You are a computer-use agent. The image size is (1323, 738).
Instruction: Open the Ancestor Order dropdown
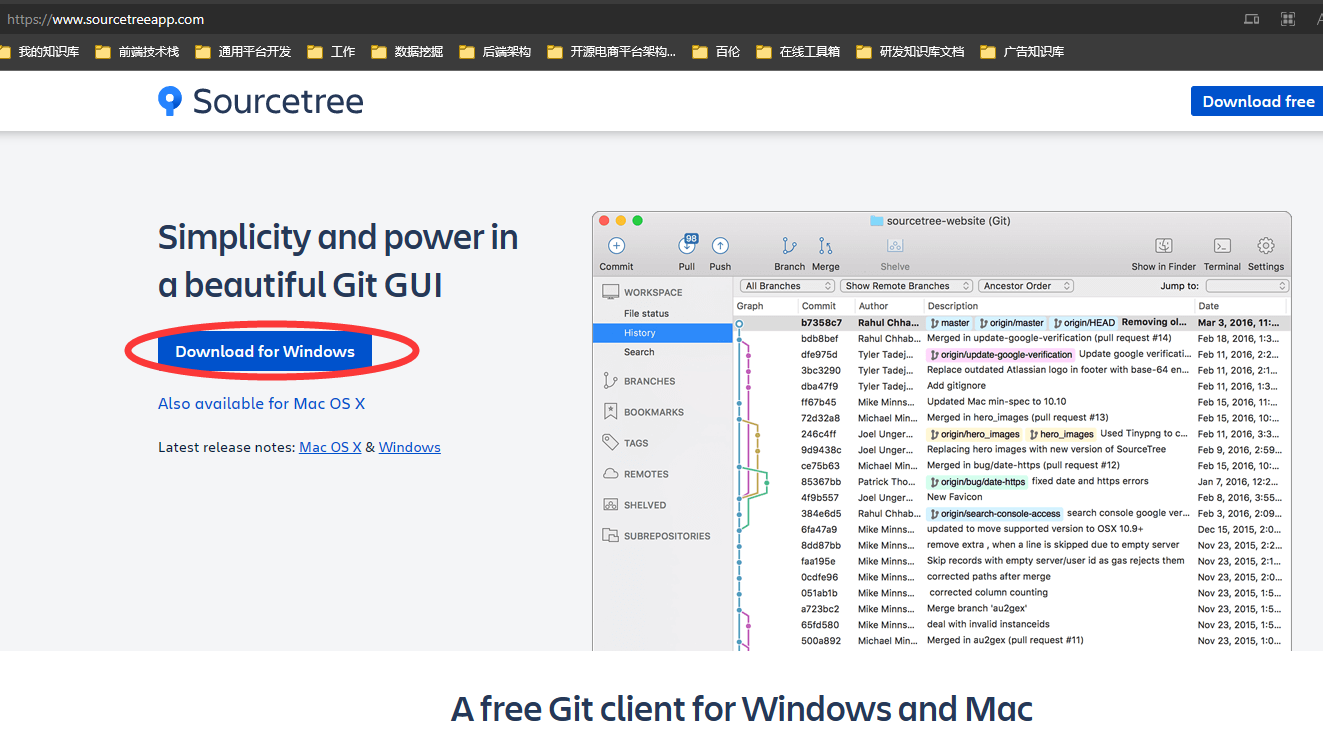[x=1026, y=286]
